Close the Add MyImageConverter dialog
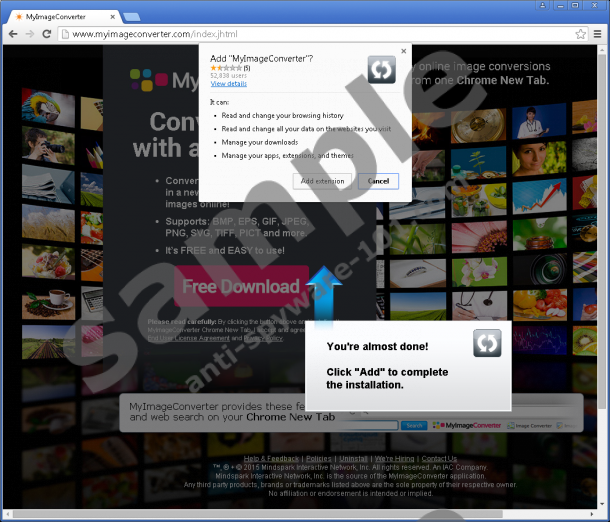610x522 pixels. (404, 50)
